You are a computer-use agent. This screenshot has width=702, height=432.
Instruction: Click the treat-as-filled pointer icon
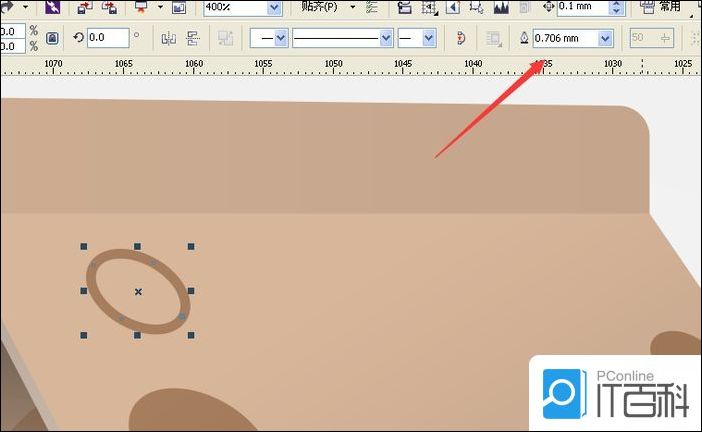click(x=476, y=7)
